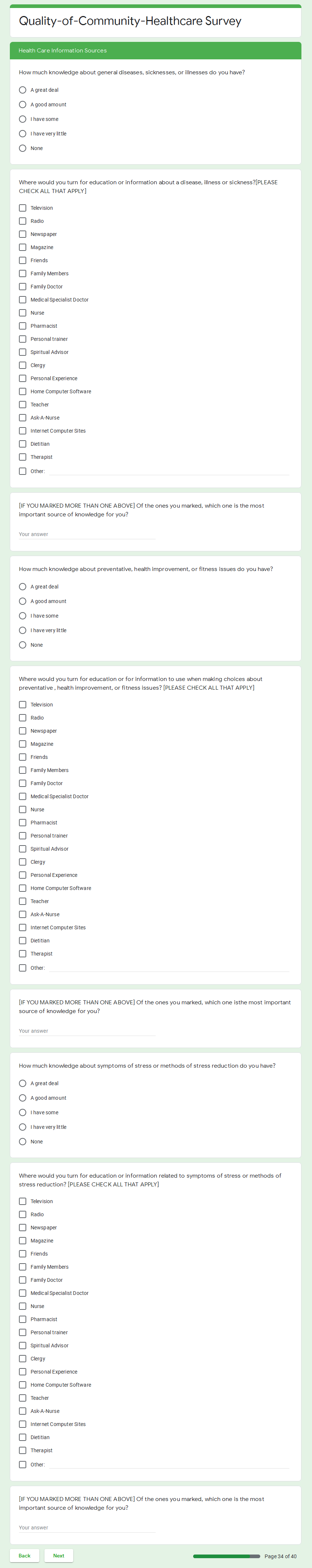Image resolution: width=312 pixels, height=1568 pixels.
Task: Check Pharmacist under disease information sources
Action: 23,326
